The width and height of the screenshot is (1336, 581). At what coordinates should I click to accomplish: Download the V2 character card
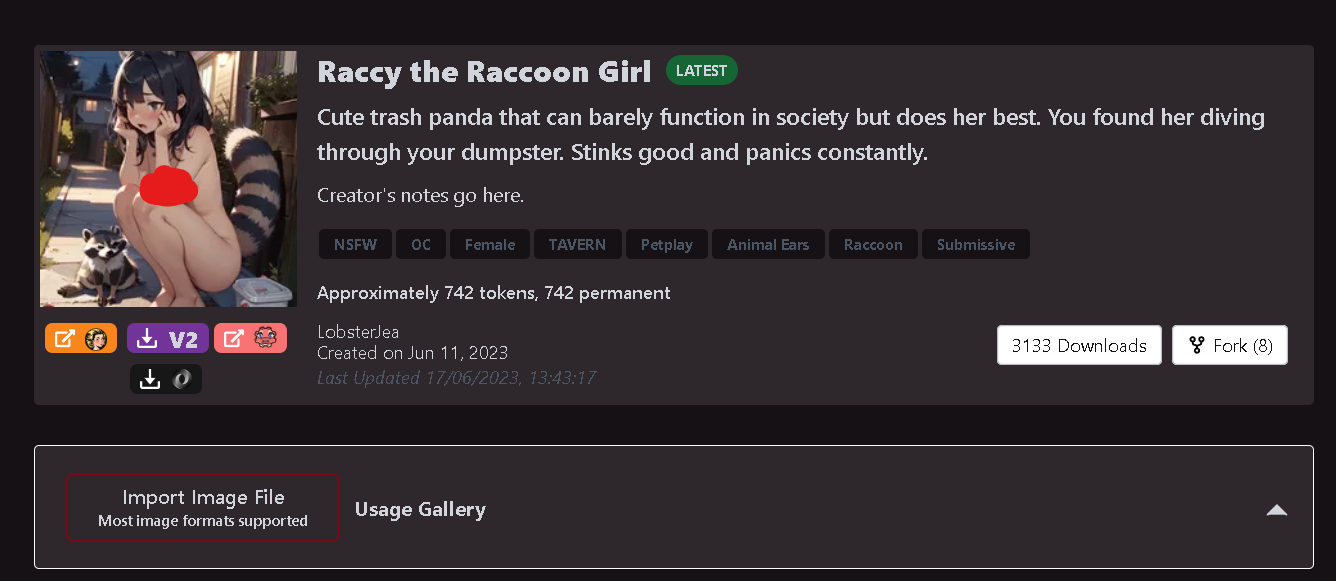pyautogui.click(x=167, y=339)
